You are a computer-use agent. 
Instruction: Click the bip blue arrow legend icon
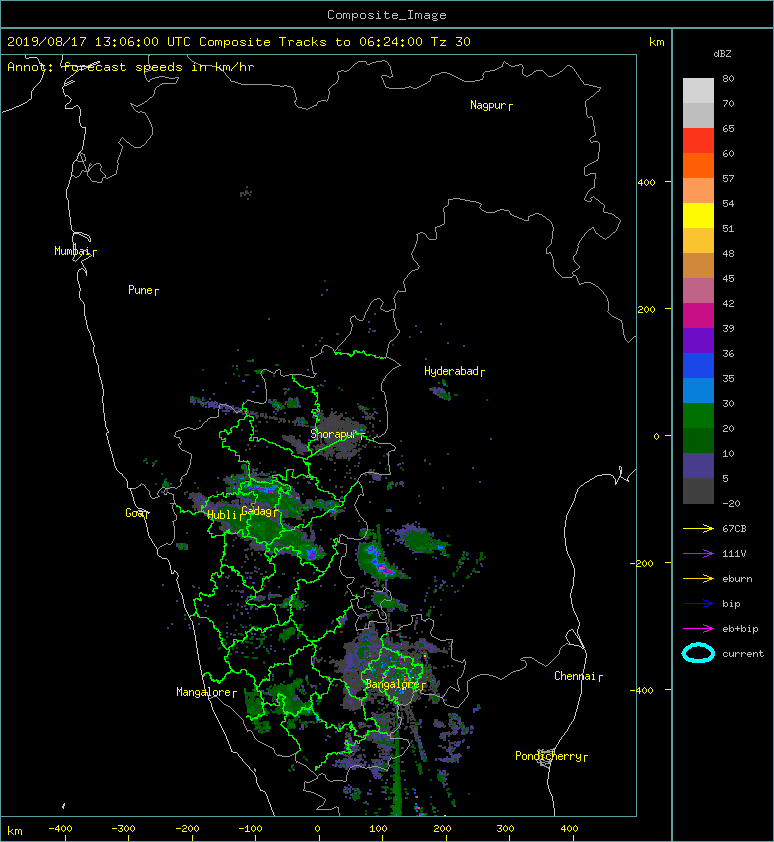pos(698,604)
